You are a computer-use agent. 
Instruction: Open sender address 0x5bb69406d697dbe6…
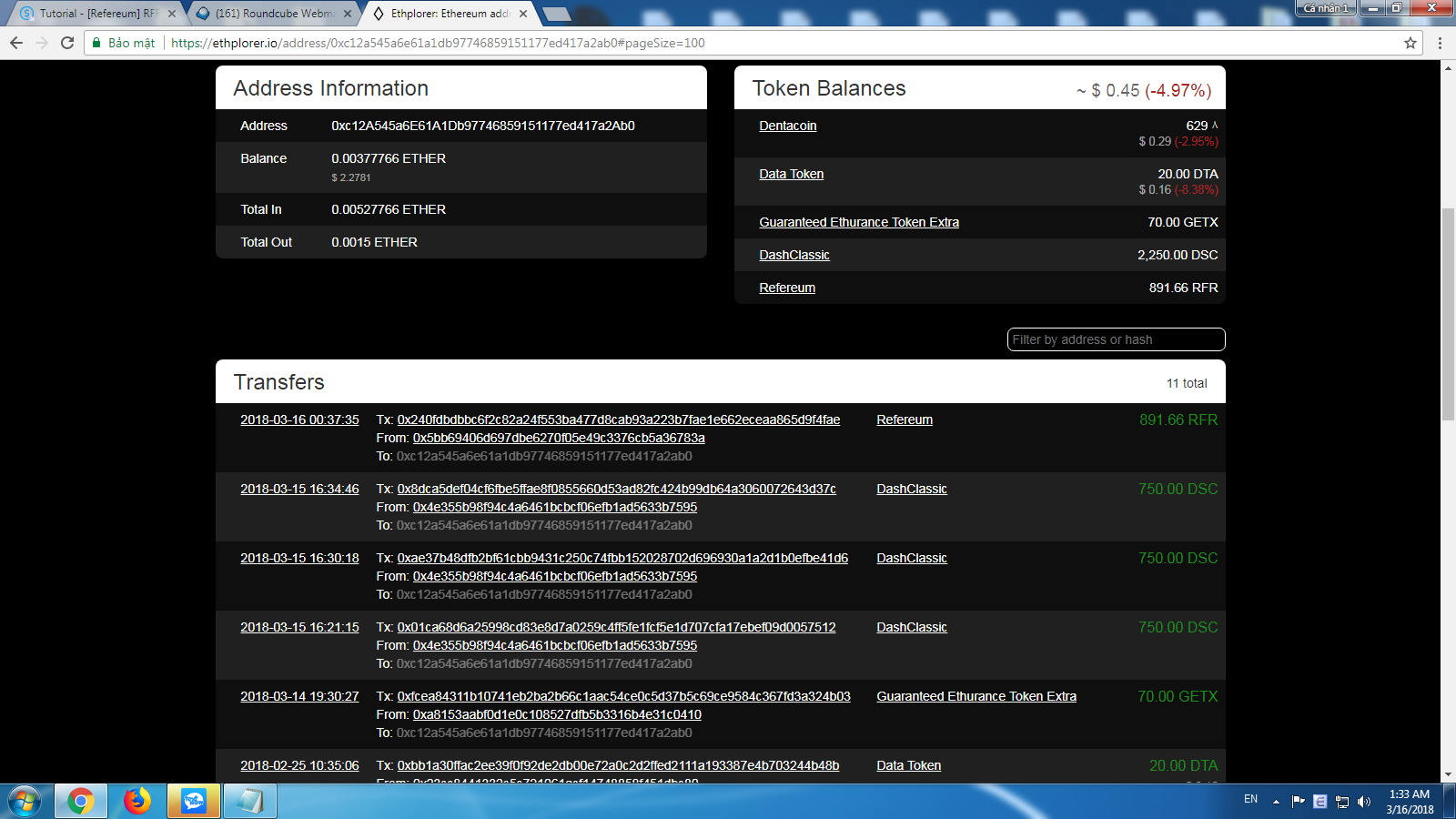click(x=559, y=438)
